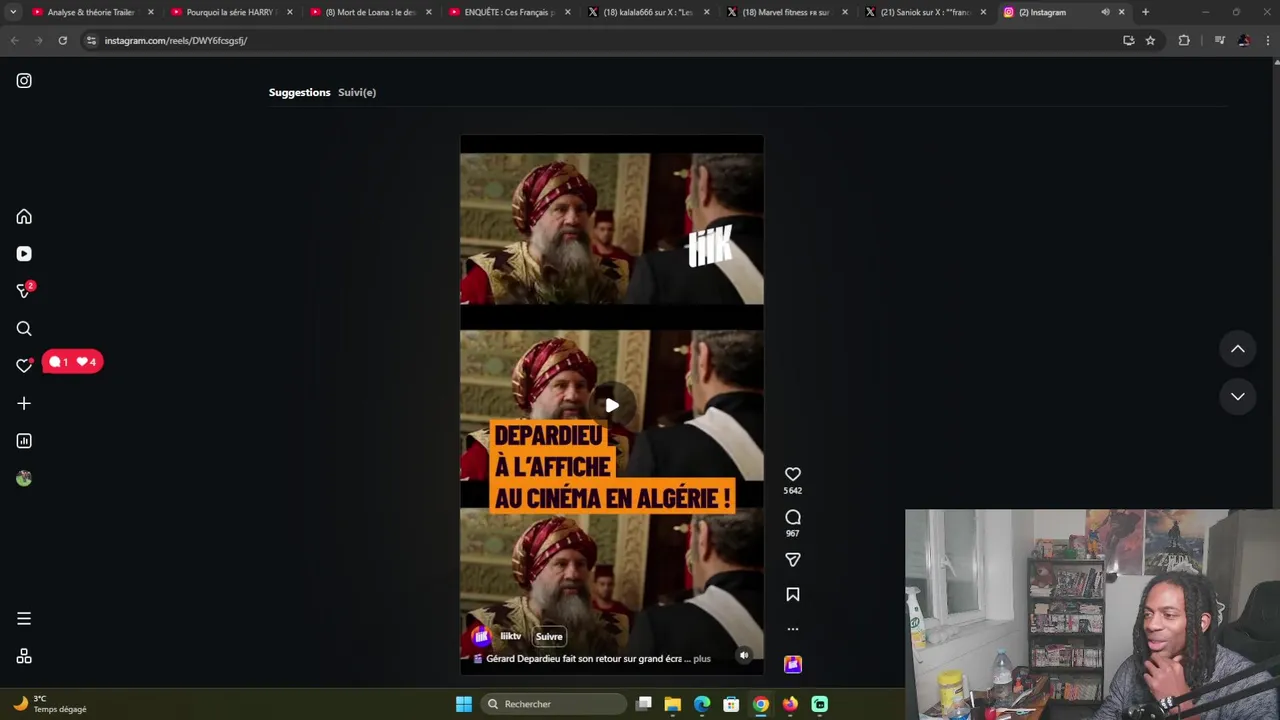Viewport: 1280px width, 720px height.
Task: Switch to 'kalala666 sur X' tab
Action: pos(648,12)
